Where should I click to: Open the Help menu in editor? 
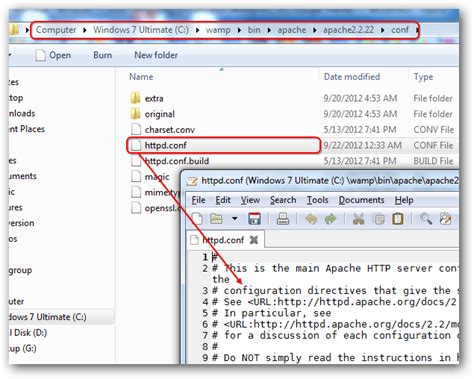click(x=404, y=200)
